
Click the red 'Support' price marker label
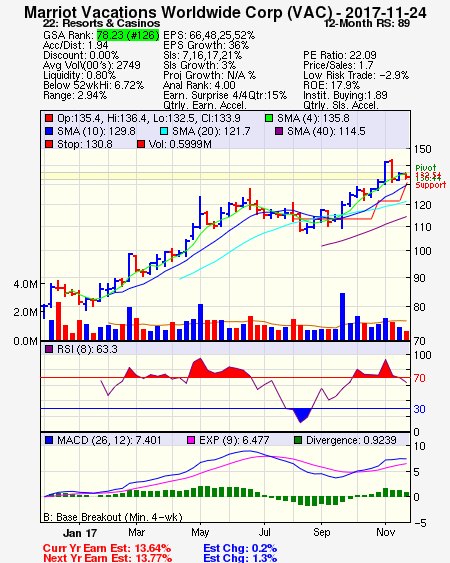(431, 185)
